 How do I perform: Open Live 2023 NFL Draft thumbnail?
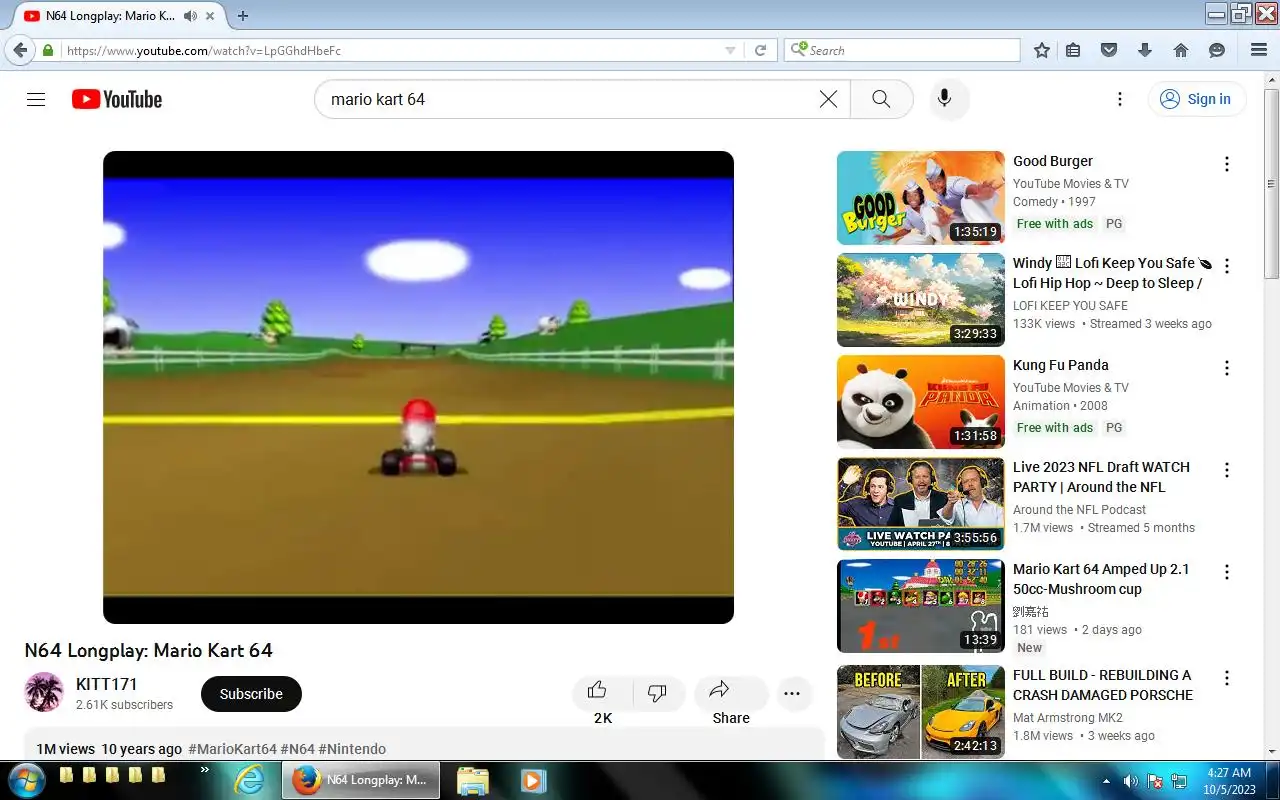click(920, 504)
